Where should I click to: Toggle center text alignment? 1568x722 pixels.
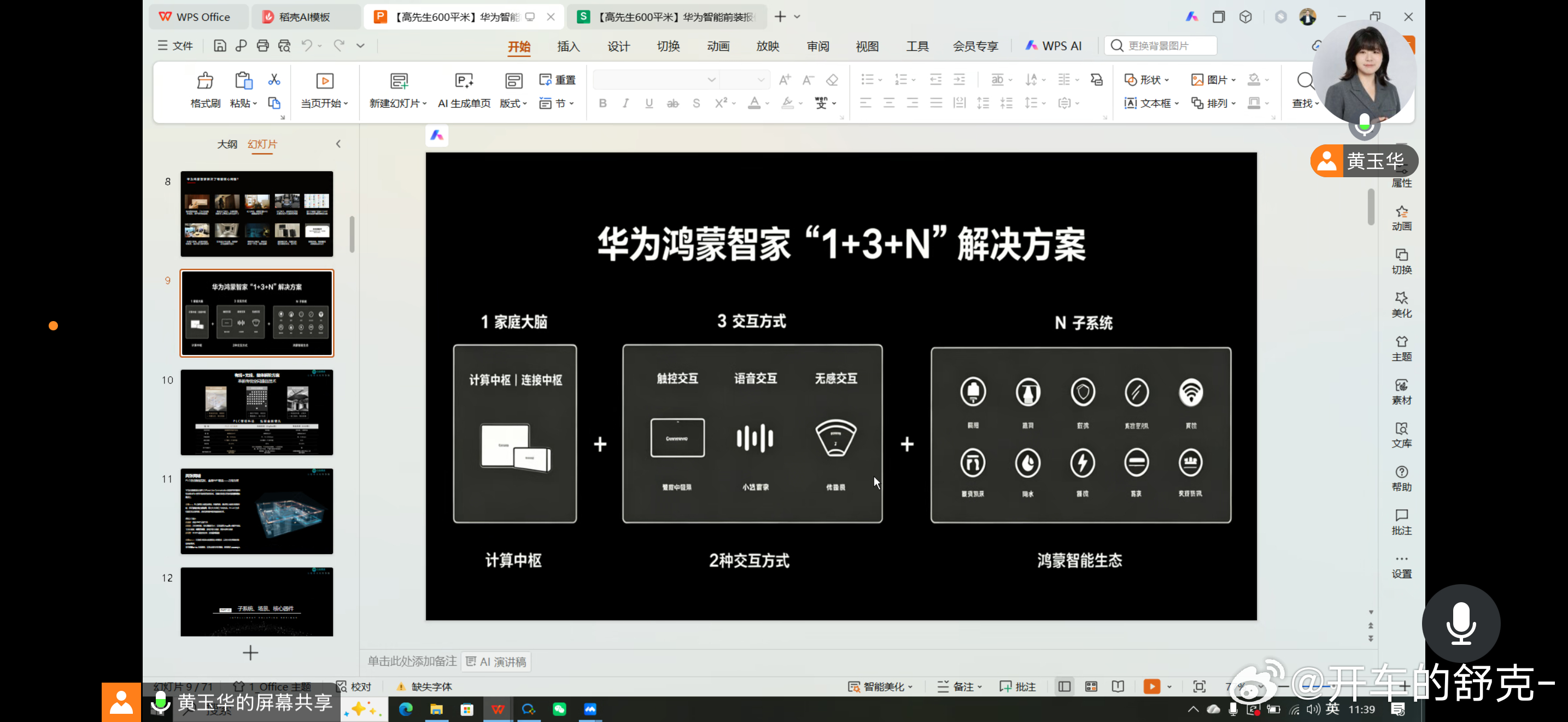pyautogui.click(x=888, y=103)
